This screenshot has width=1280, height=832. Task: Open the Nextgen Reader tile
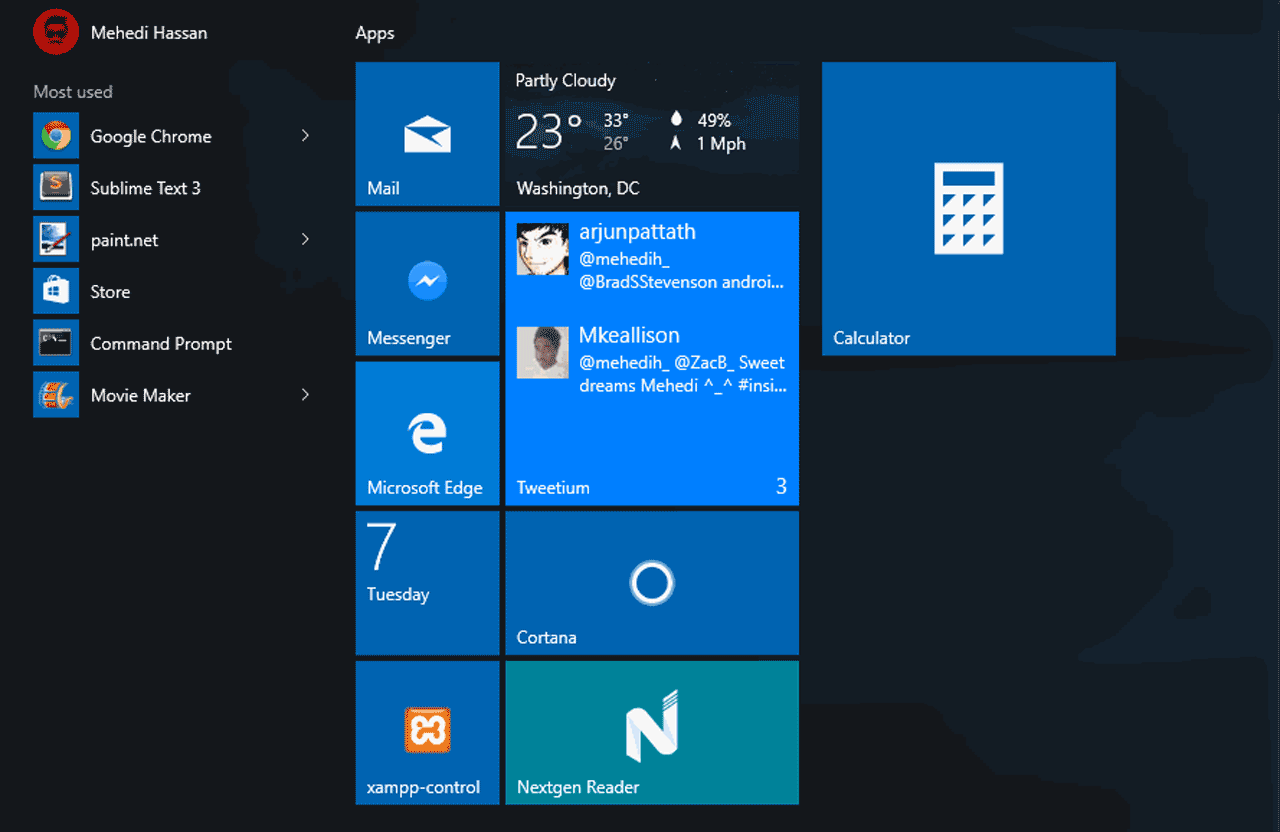[x=652, y=732]
